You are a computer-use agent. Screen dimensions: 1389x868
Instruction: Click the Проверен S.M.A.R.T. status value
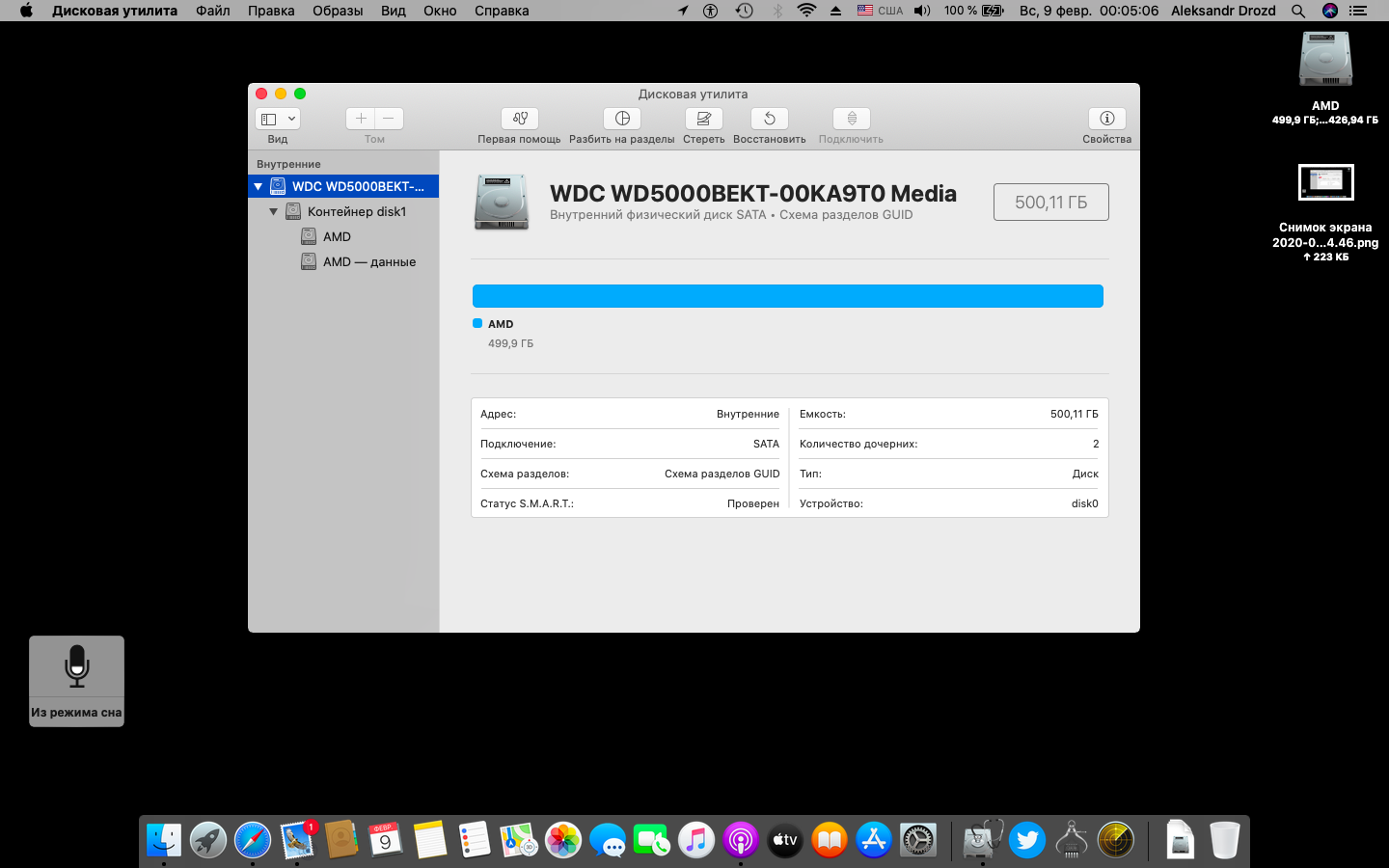tap(753, 503)
